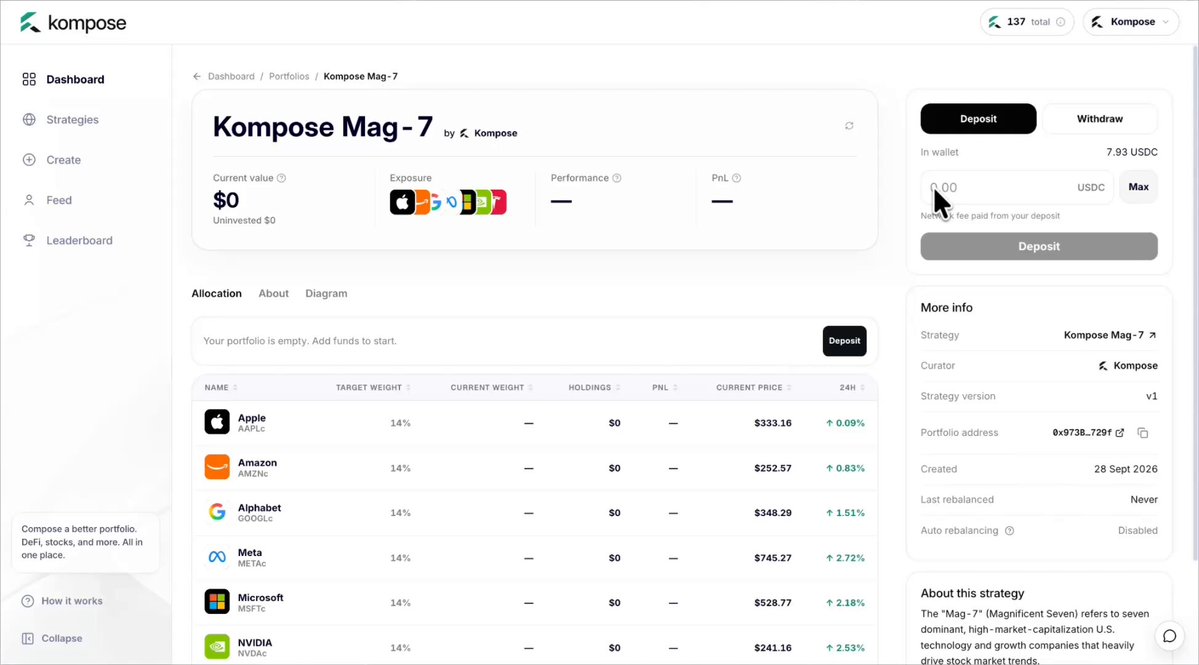Click the Current value info icon
Screen dimensions: 1199x665
click(281, 178)
